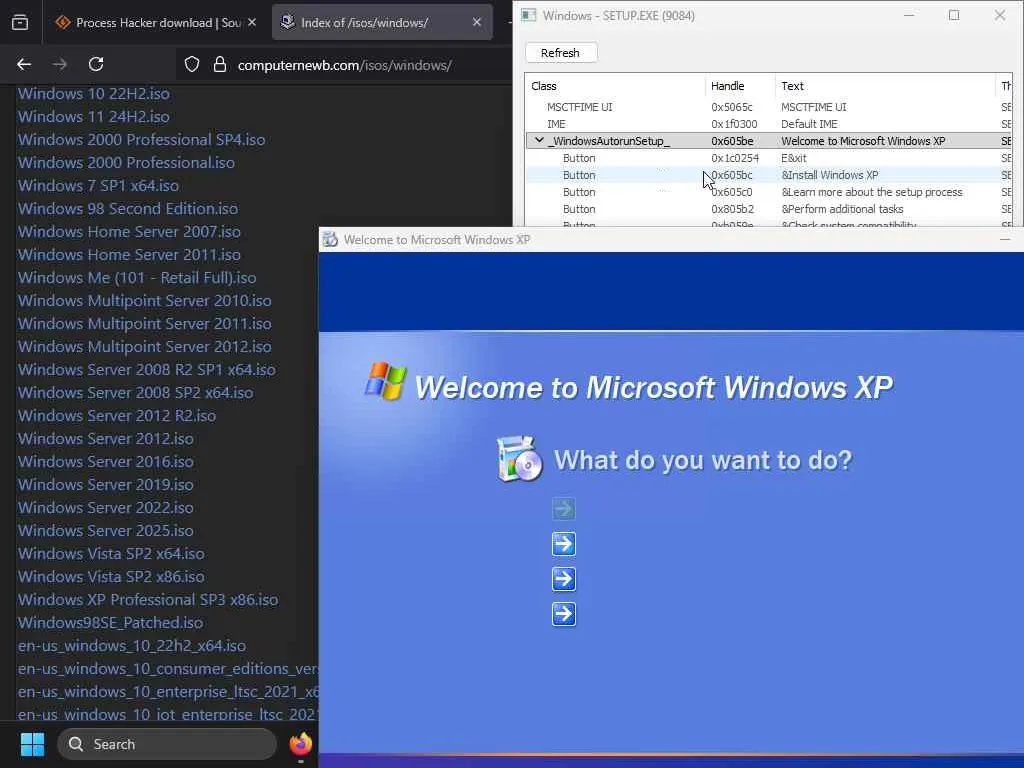This screenshot has width=1024, height=768.
Task: Select the &Learn more about setup row
Action: pos(768,192)
